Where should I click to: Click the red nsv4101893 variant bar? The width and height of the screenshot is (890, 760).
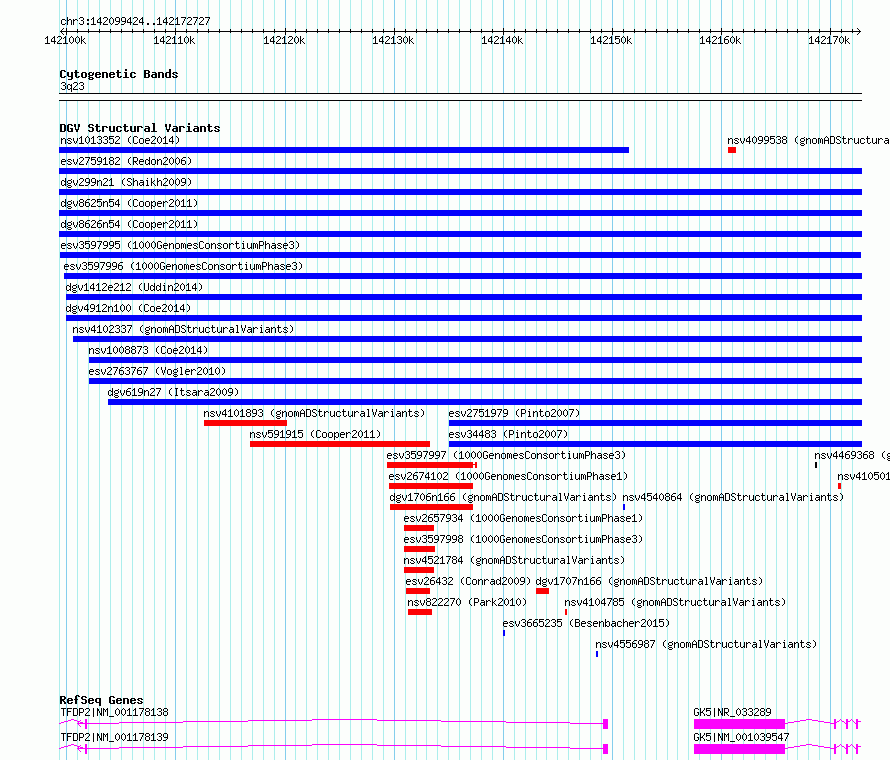(245, 423)
